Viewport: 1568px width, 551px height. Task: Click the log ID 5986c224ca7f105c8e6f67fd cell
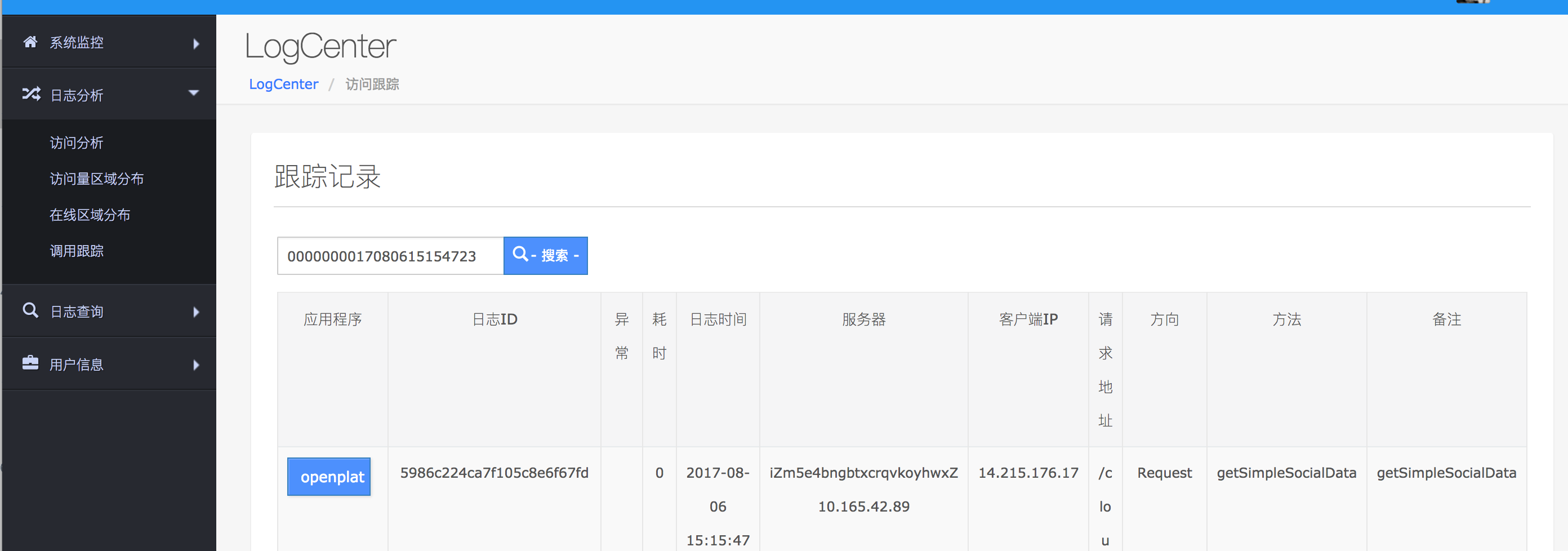(495, 473)
